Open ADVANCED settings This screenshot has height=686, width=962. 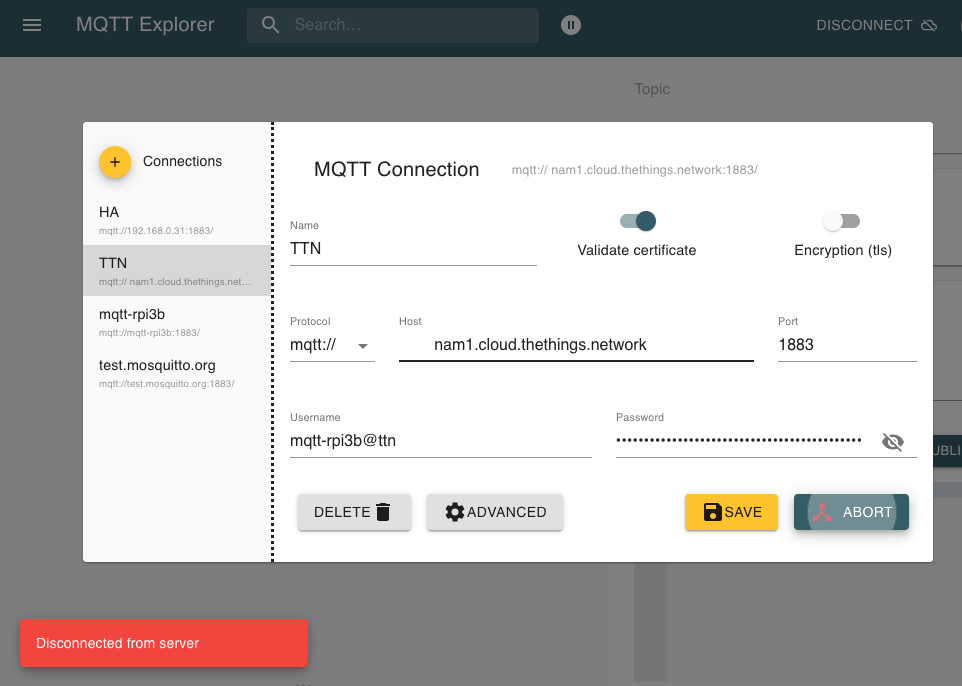pyautogui.click(x=494, y=512)
